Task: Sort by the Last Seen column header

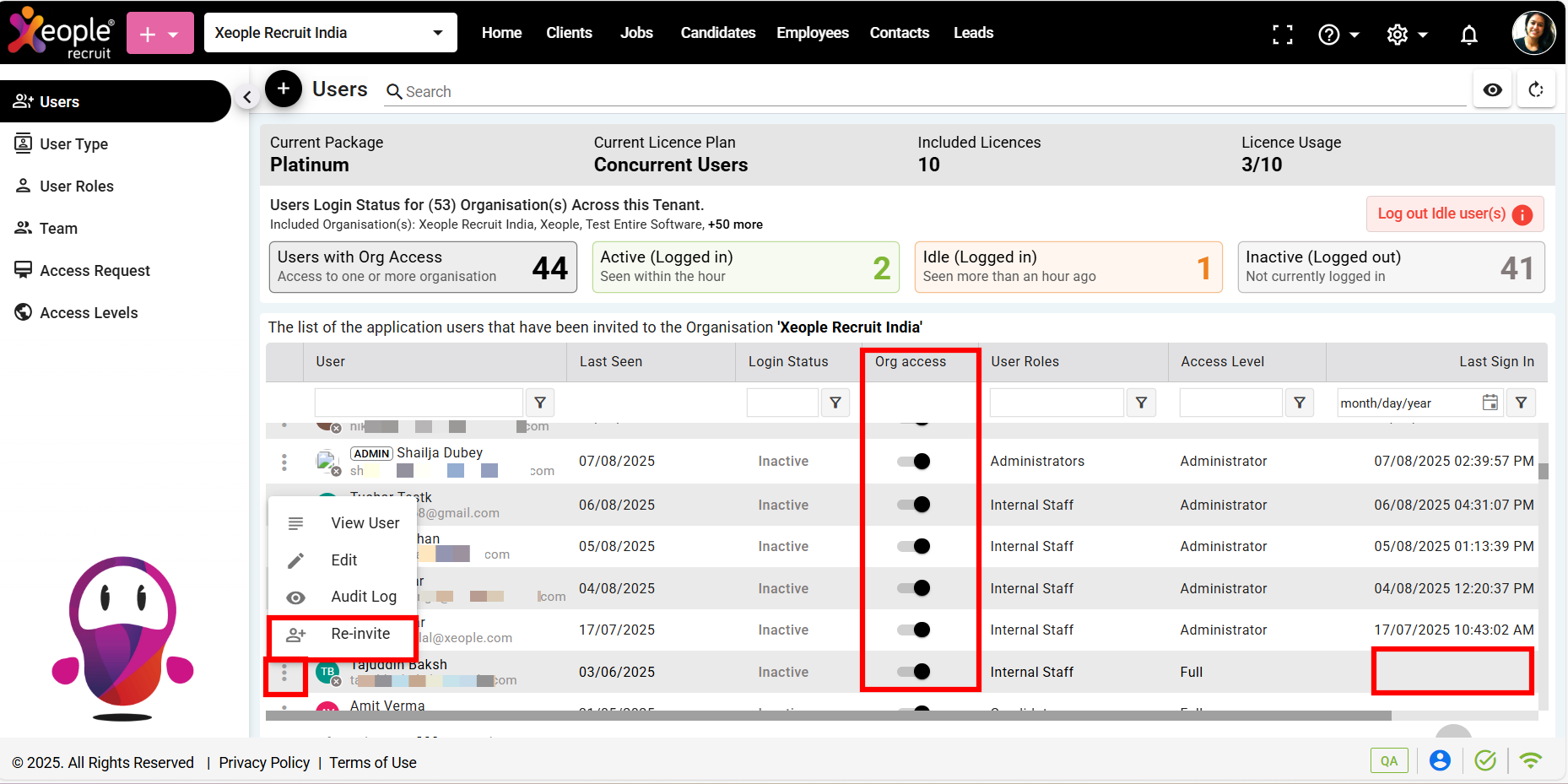Action: 610,361
